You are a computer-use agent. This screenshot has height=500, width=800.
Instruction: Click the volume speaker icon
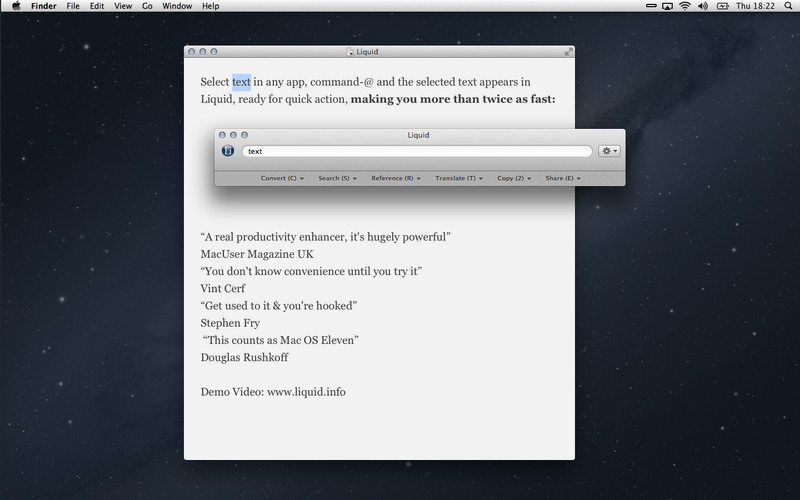(x=703, y=6)
